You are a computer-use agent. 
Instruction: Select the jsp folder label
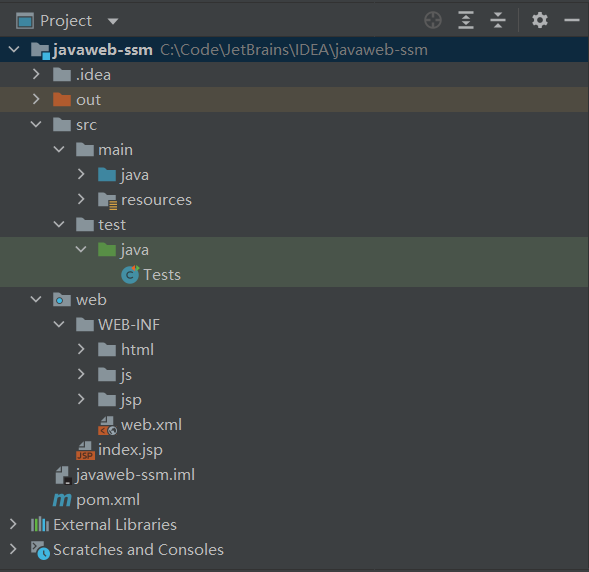point(131,400)
